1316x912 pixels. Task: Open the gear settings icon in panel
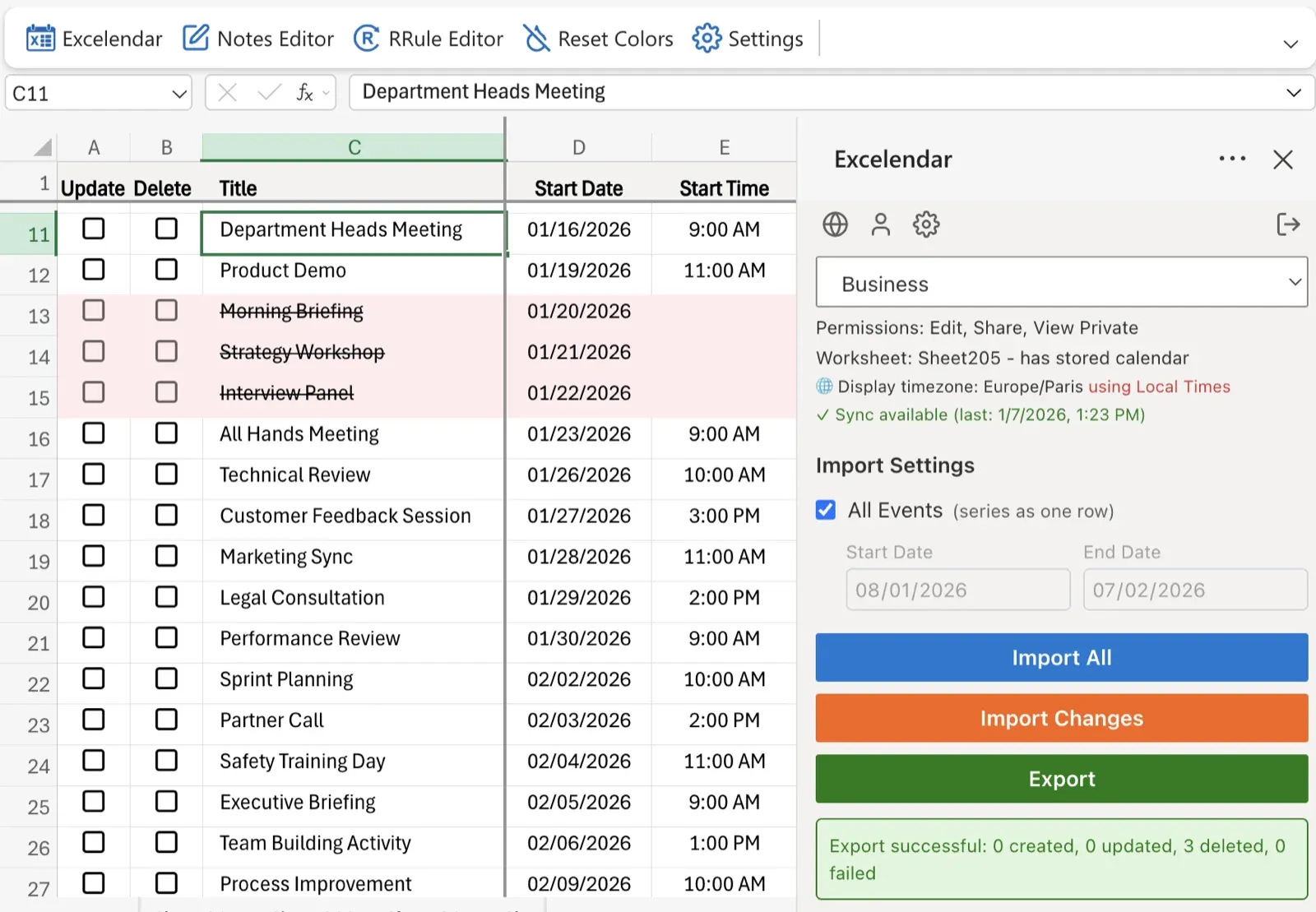(x=926, y=225)
